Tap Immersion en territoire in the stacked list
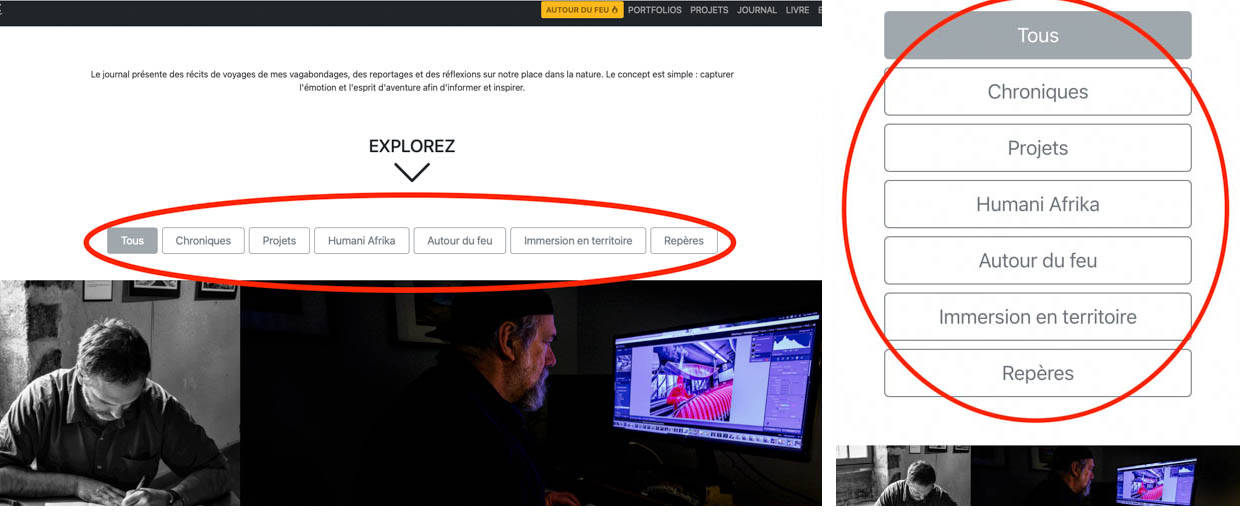The width and height of the screenshot is (1240, 513). coord(1037,317)
